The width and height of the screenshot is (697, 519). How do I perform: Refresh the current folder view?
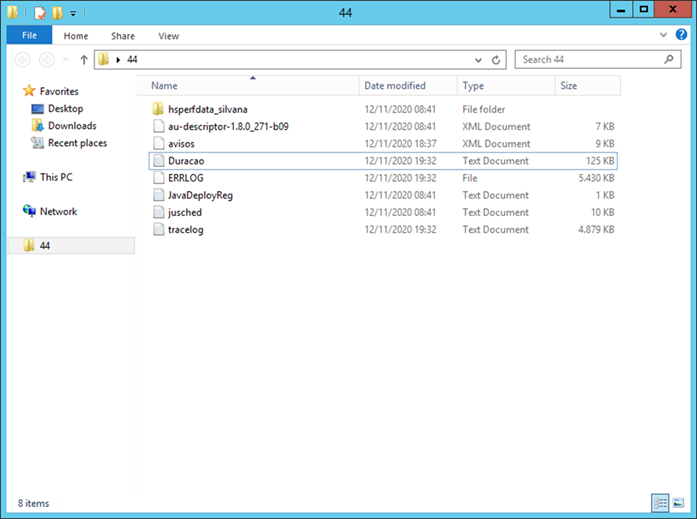(x=498, y=60)
